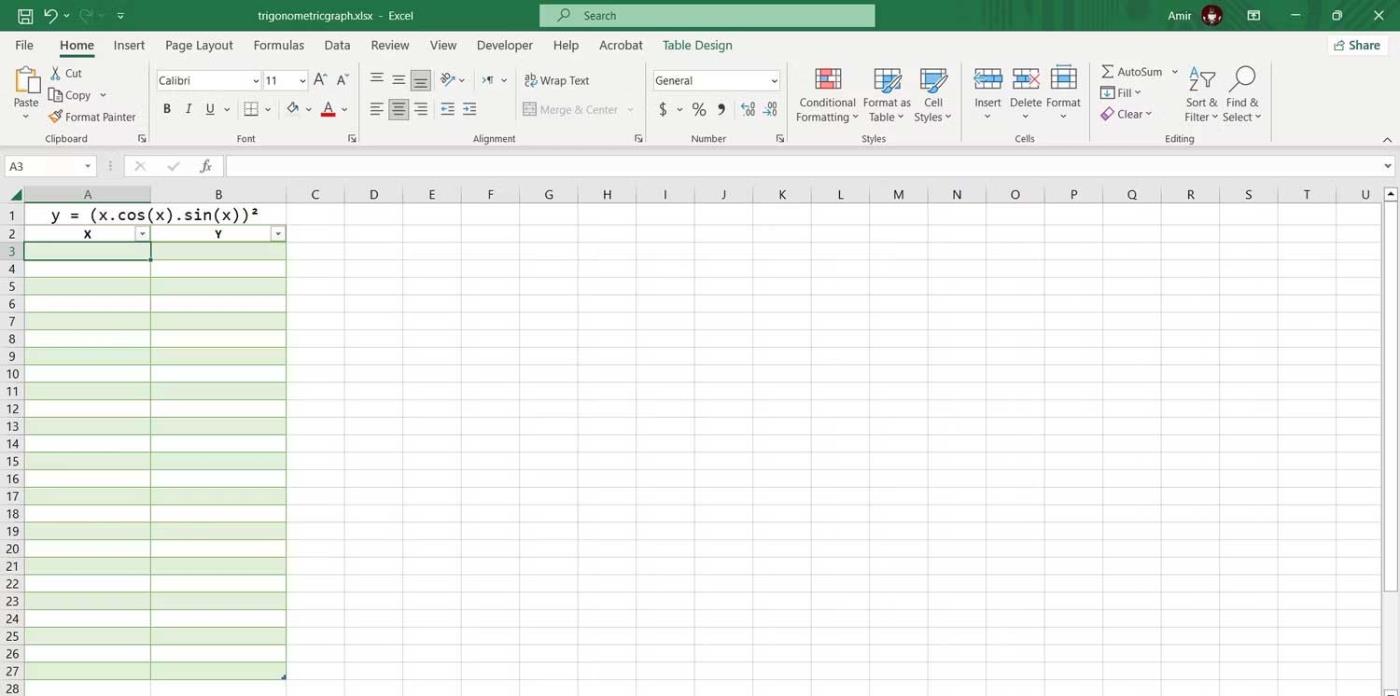Click in the formula bar input
Image resolution: width=1400 pixels, height=696 pixels.
pyautogui.click(x=803, y=166)
